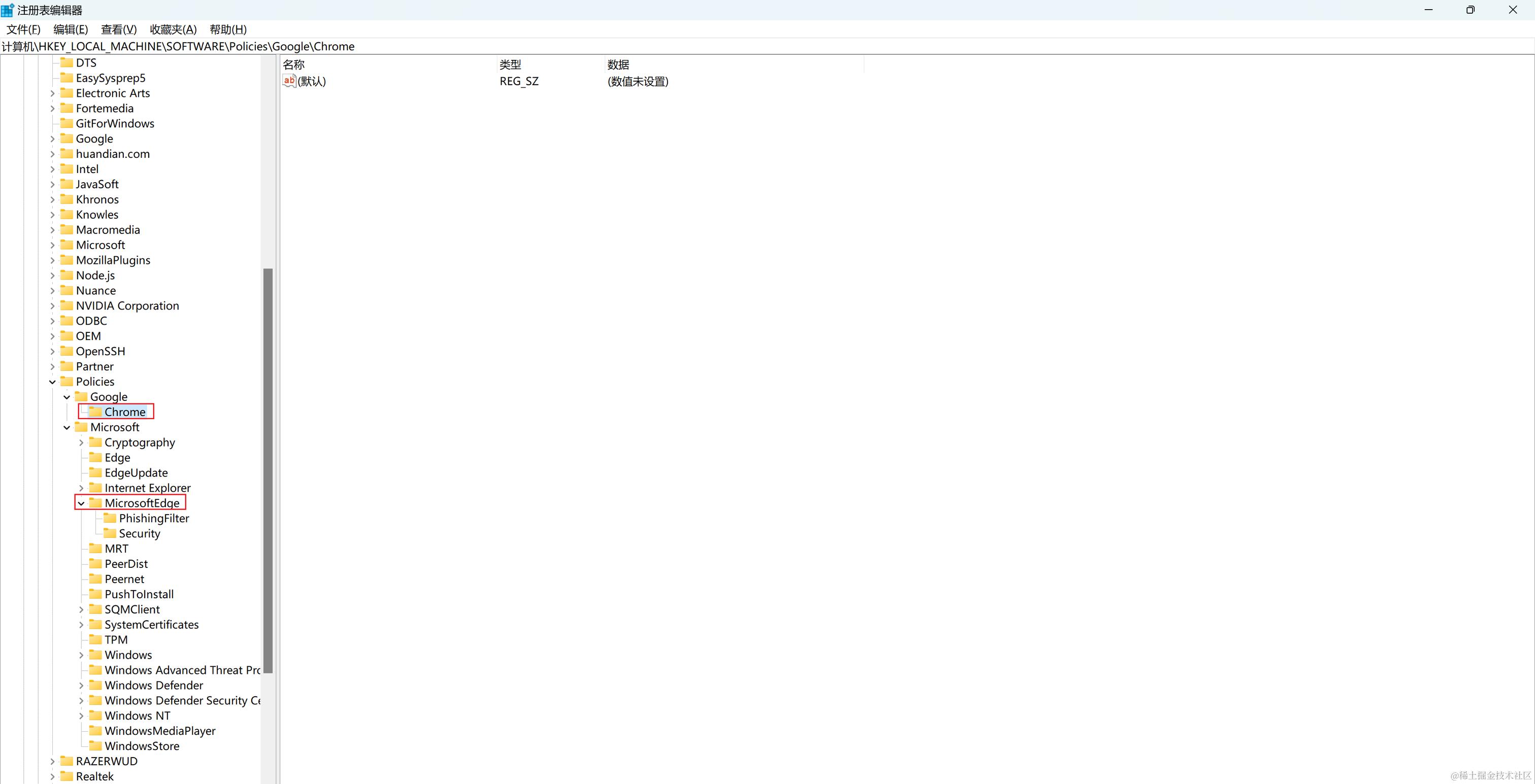
Task: Collapse the Google key under Policies
Action: (x=66, y=397)
